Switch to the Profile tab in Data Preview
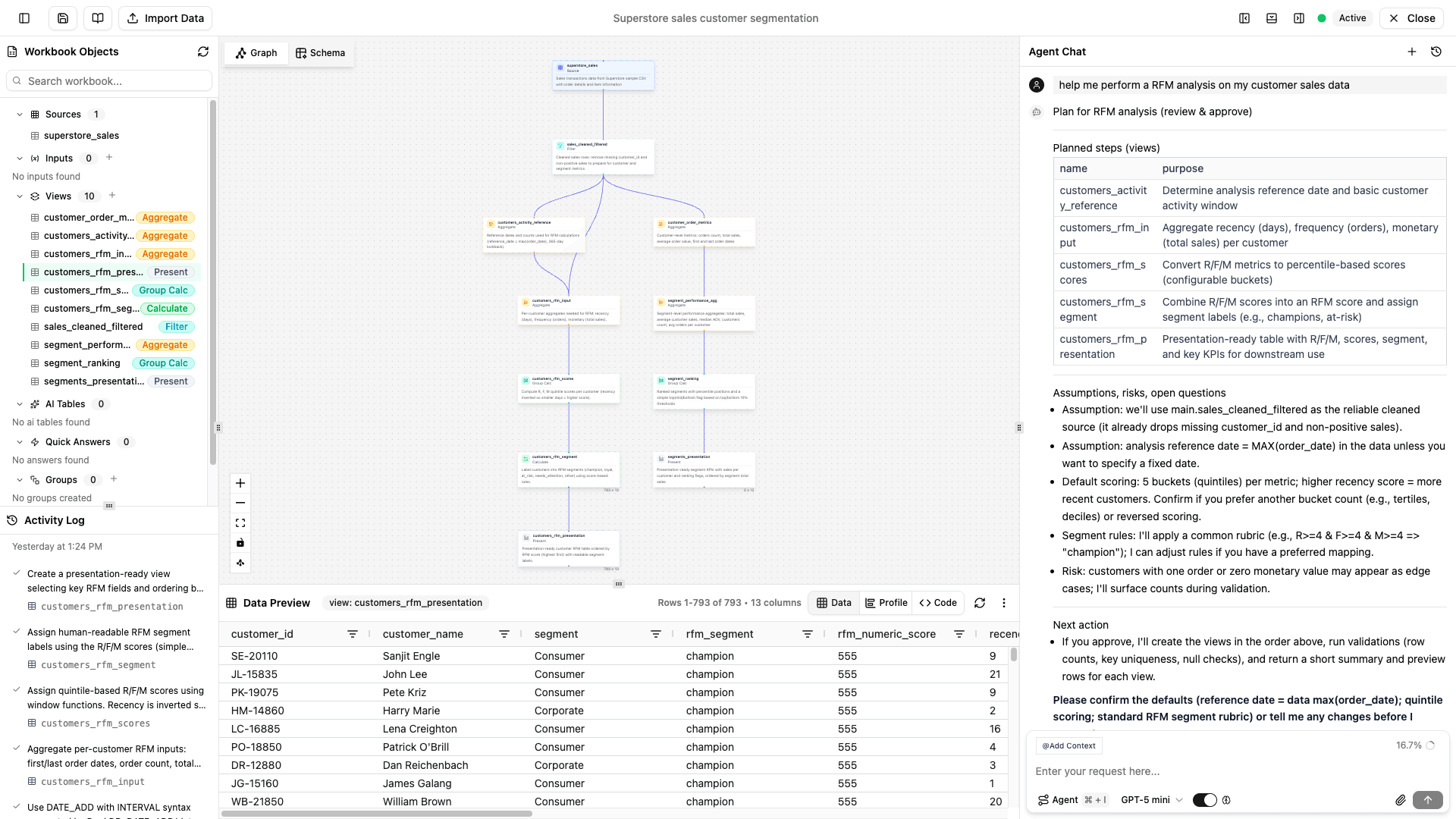The width and height of the screenshot is (1456, 819). click(x=886, y=603)
